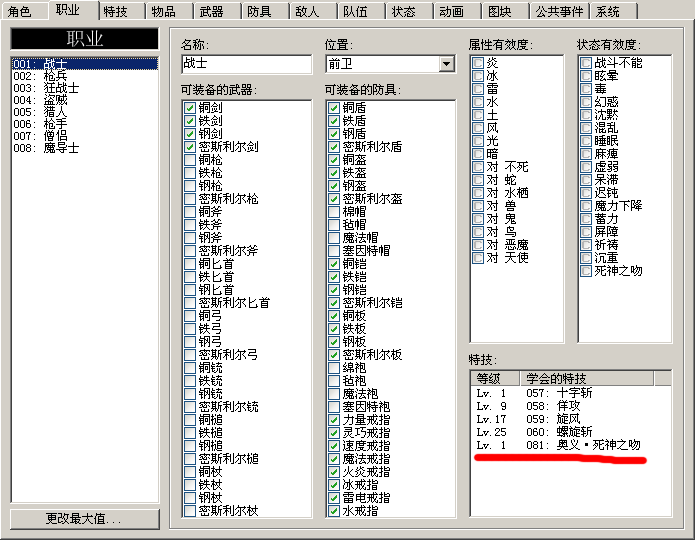695x540 pixels.
Task: Check the 钢匕首 weapon checkbox
Action: 190,290
